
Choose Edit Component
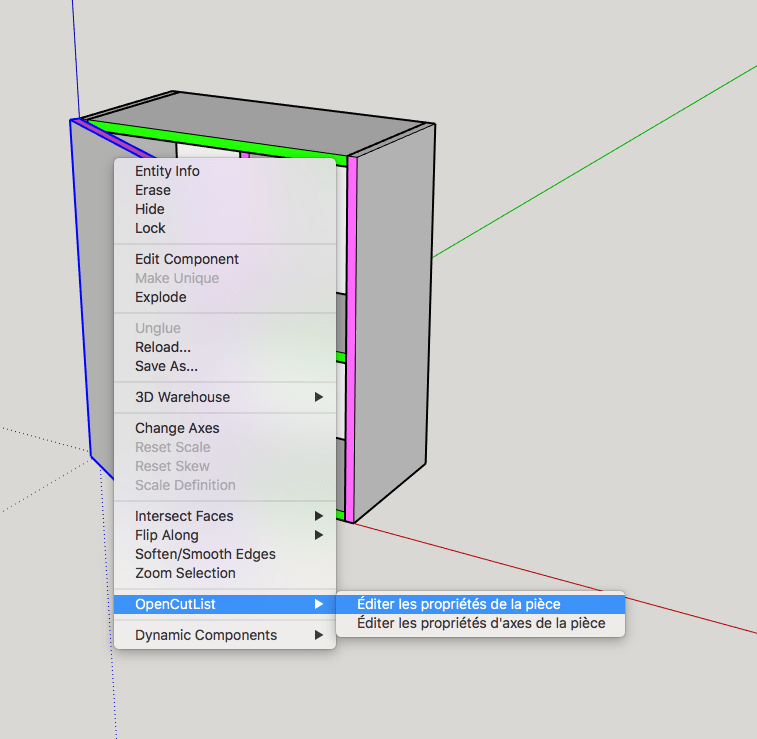[x=224, y=259]
